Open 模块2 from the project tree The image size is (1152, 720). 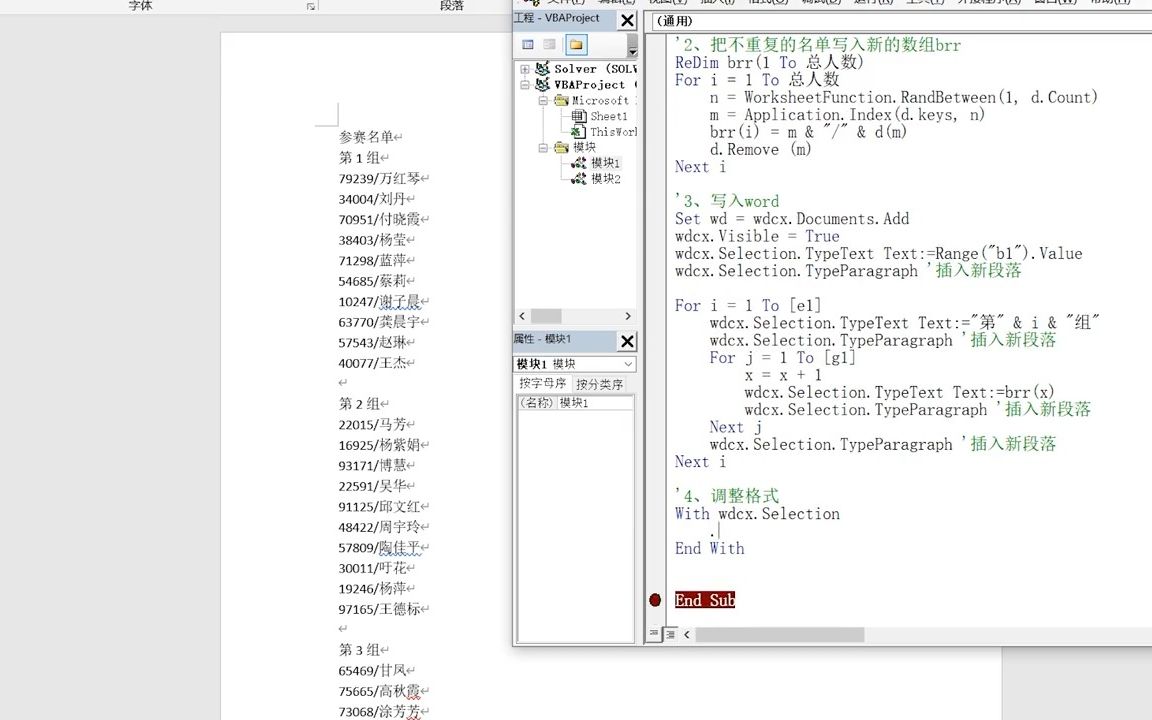pyautogui.click(x=604, y=178)
